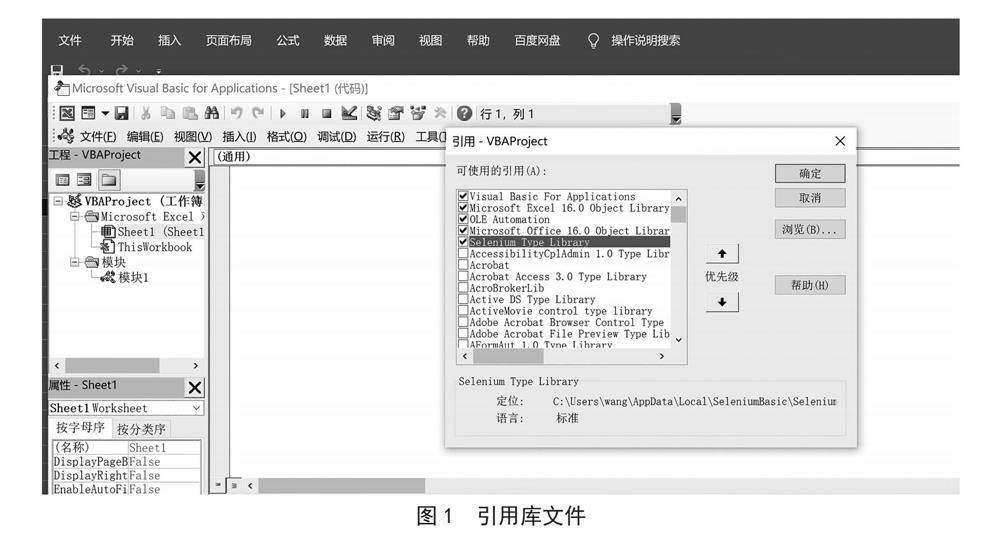Collapse the 模块 folder in project tree
Screen dimensions: 1000x537
(x=75, y=262)
